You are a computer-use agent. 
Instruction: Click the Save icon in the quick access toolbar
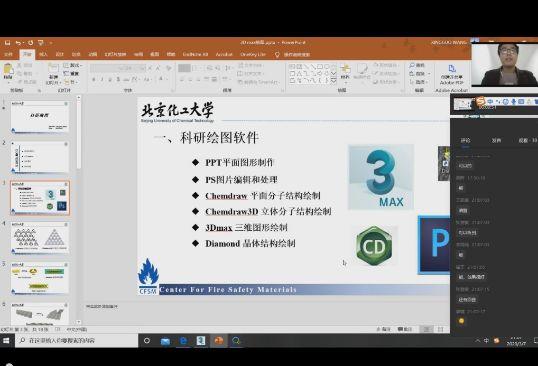[7, 43]
